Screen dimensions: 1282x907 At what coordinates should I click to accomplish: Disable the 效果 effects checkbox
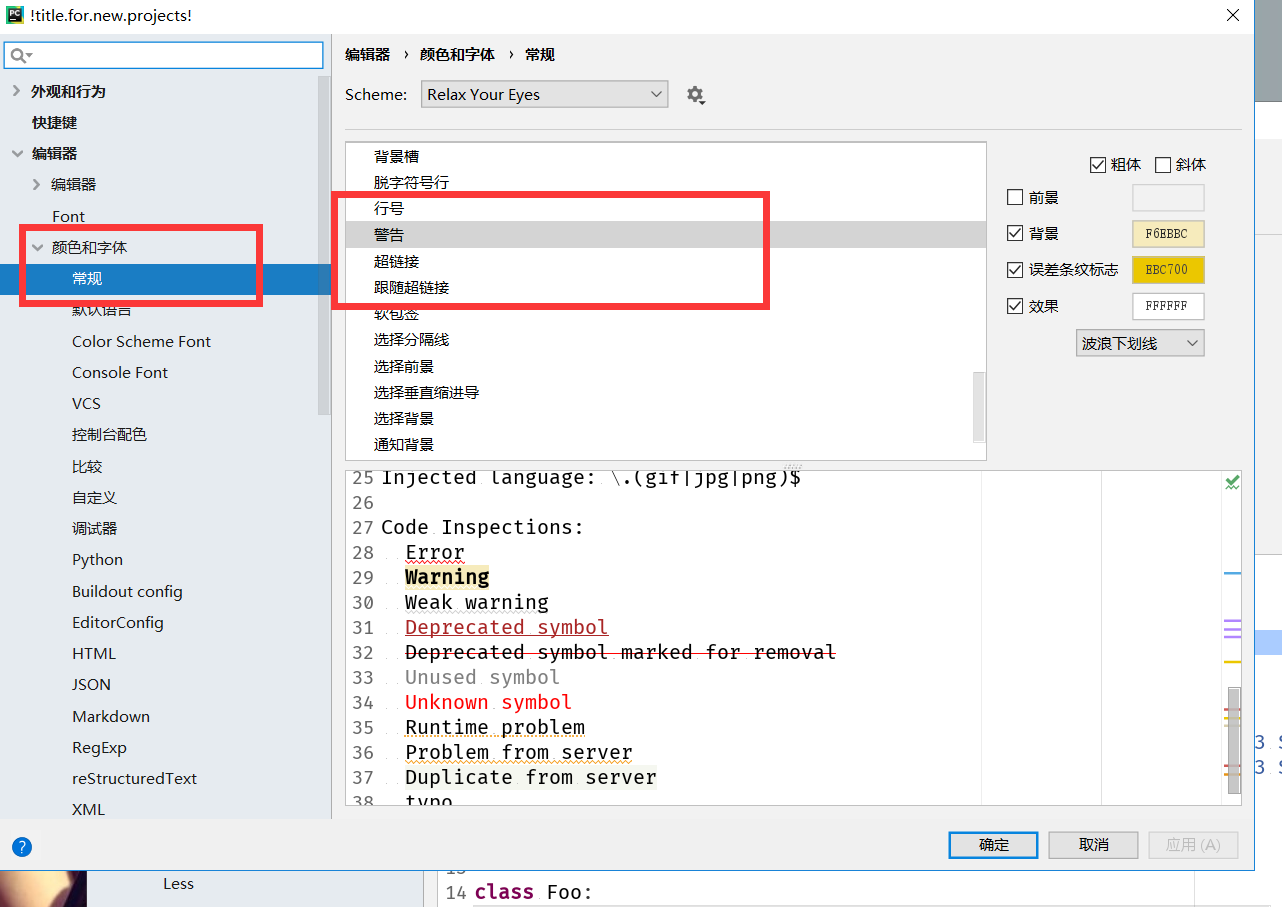point(1016,306)
